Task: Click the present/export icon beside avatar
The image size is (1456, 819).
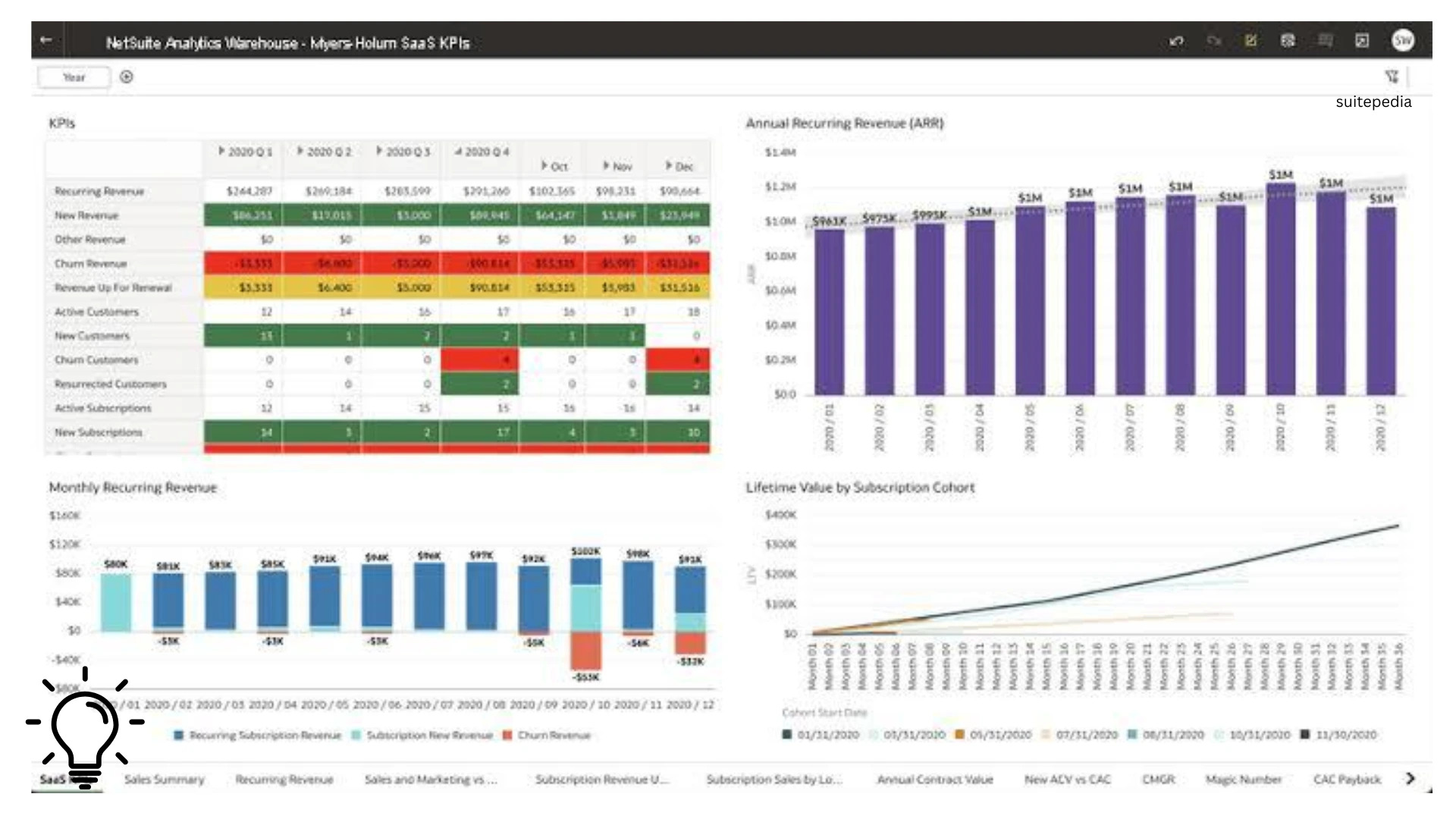Action: [1362, 41]
